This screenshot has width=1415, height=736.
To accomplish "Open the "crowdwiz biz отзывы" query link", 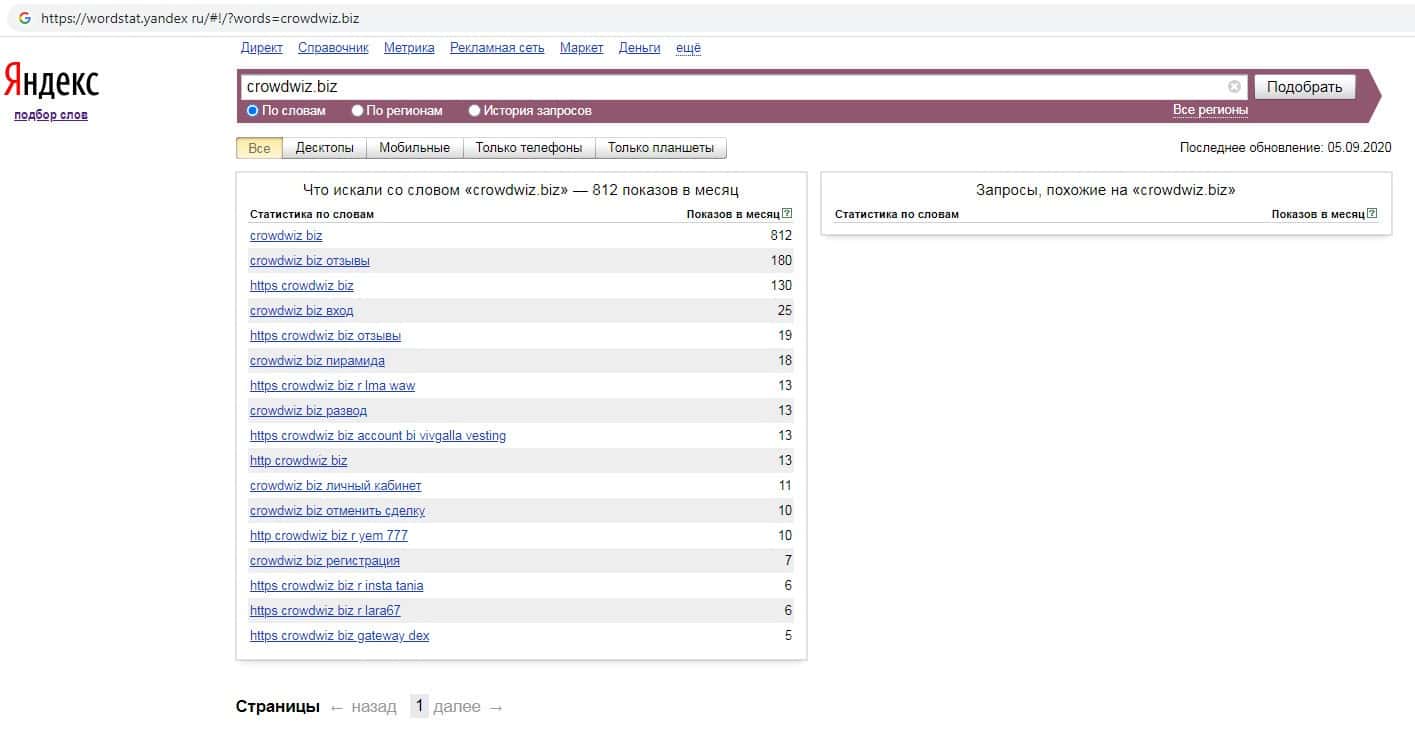I will tap(309, 261).
